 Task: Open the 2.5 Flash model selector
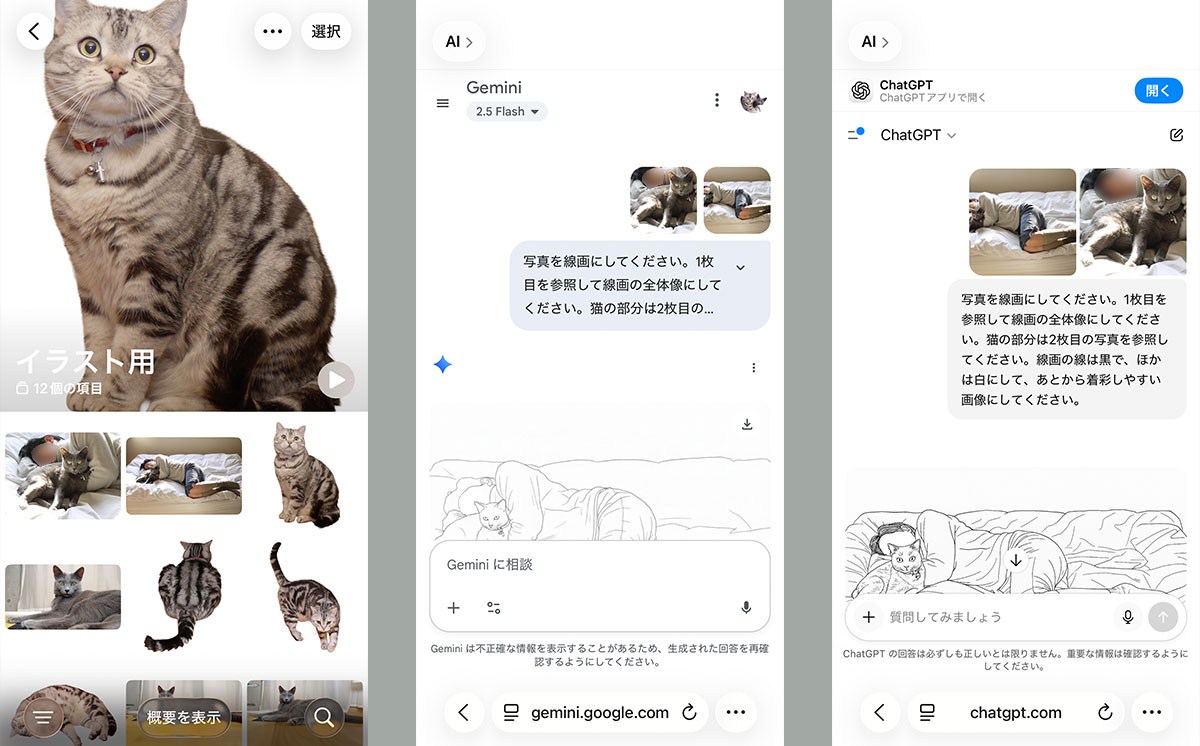click(x=506, y=111)
